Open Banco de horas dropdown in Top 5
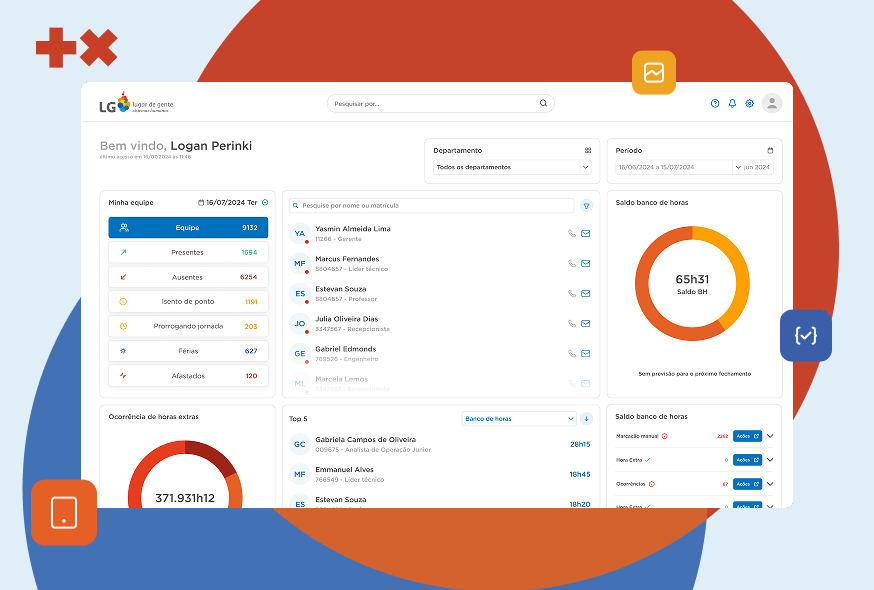874x590 pixels. (x=519, y=419)
